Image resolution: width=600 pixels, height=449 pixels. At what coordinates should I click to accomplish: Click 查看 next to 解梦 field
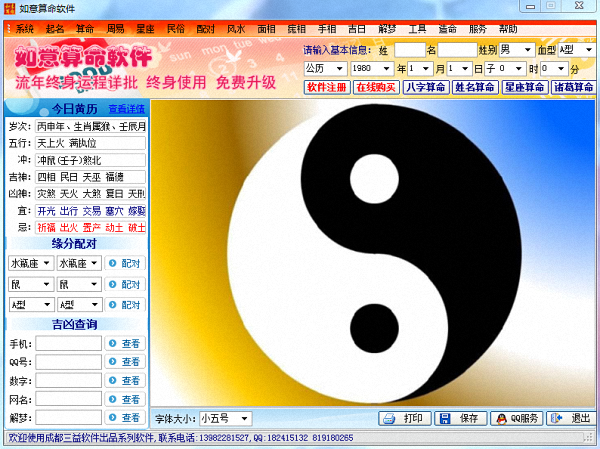click(x=126, y=417)
